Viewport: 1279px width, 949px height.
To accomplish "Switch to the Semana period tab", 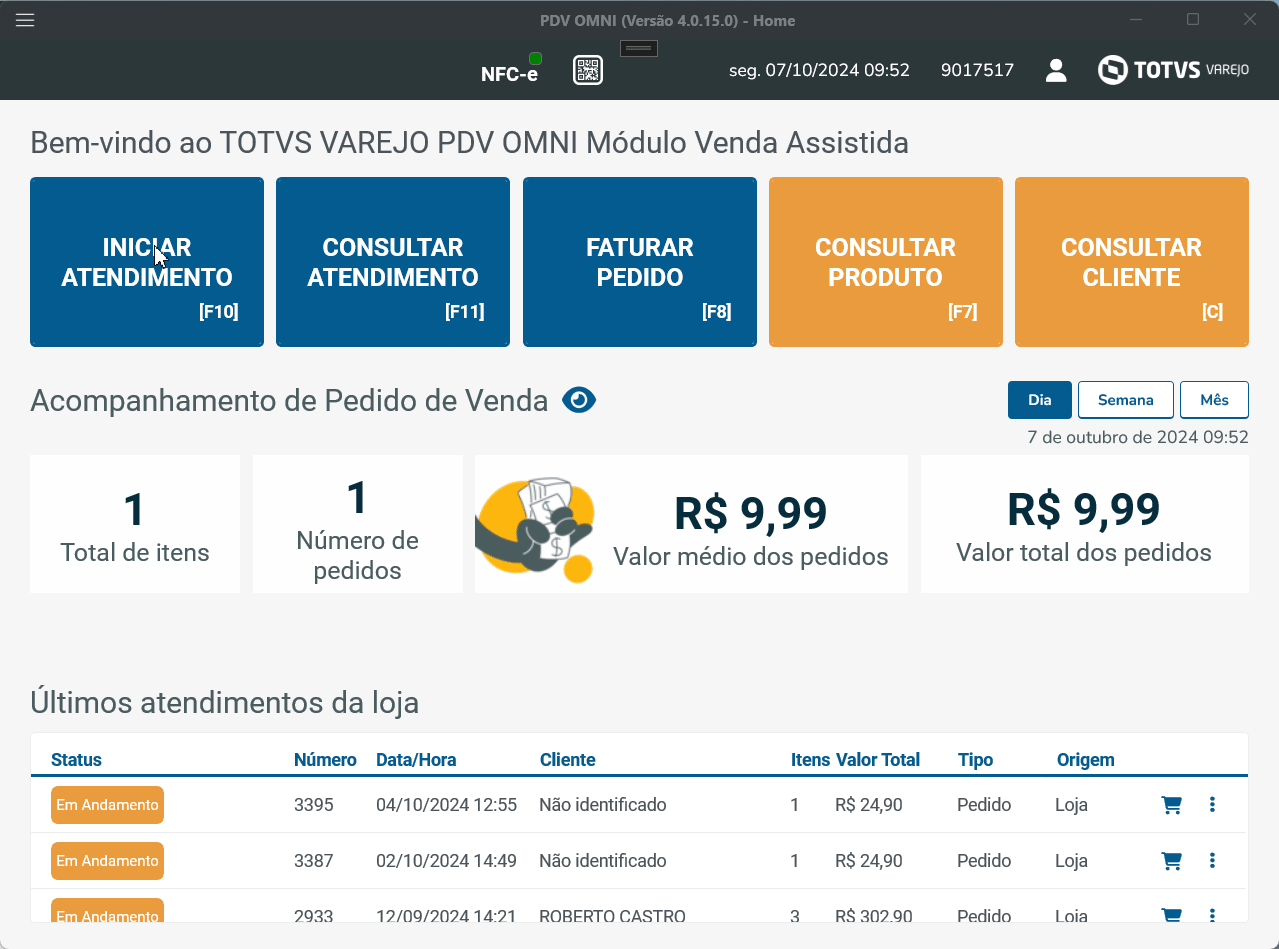I will [1125, 400].
